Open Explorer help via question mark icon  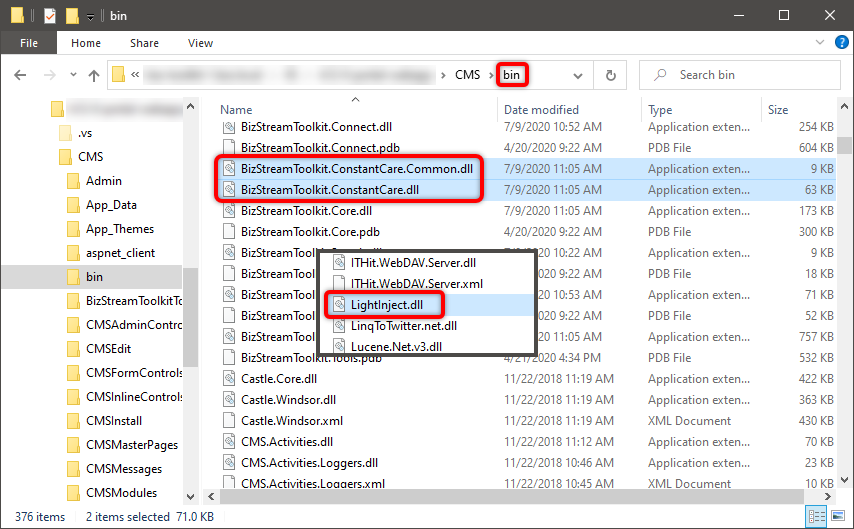pos(841,42)
